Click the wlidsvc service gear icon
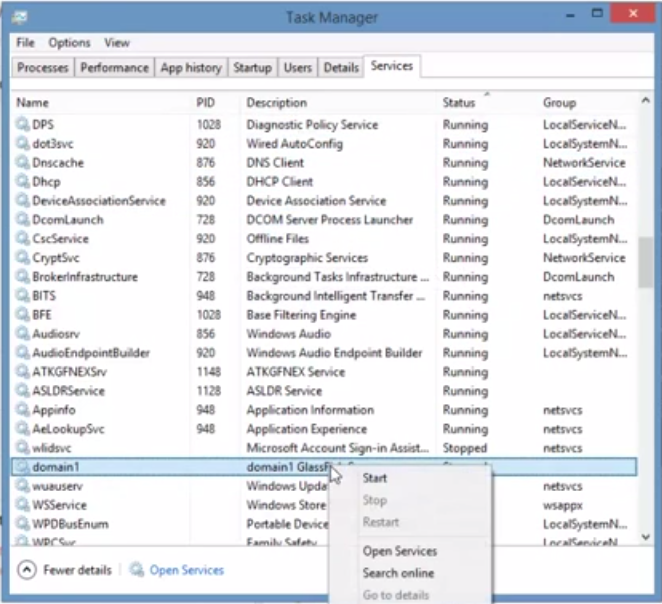The height and width of the screenshot is (604, 662). [x=22, y=447]
